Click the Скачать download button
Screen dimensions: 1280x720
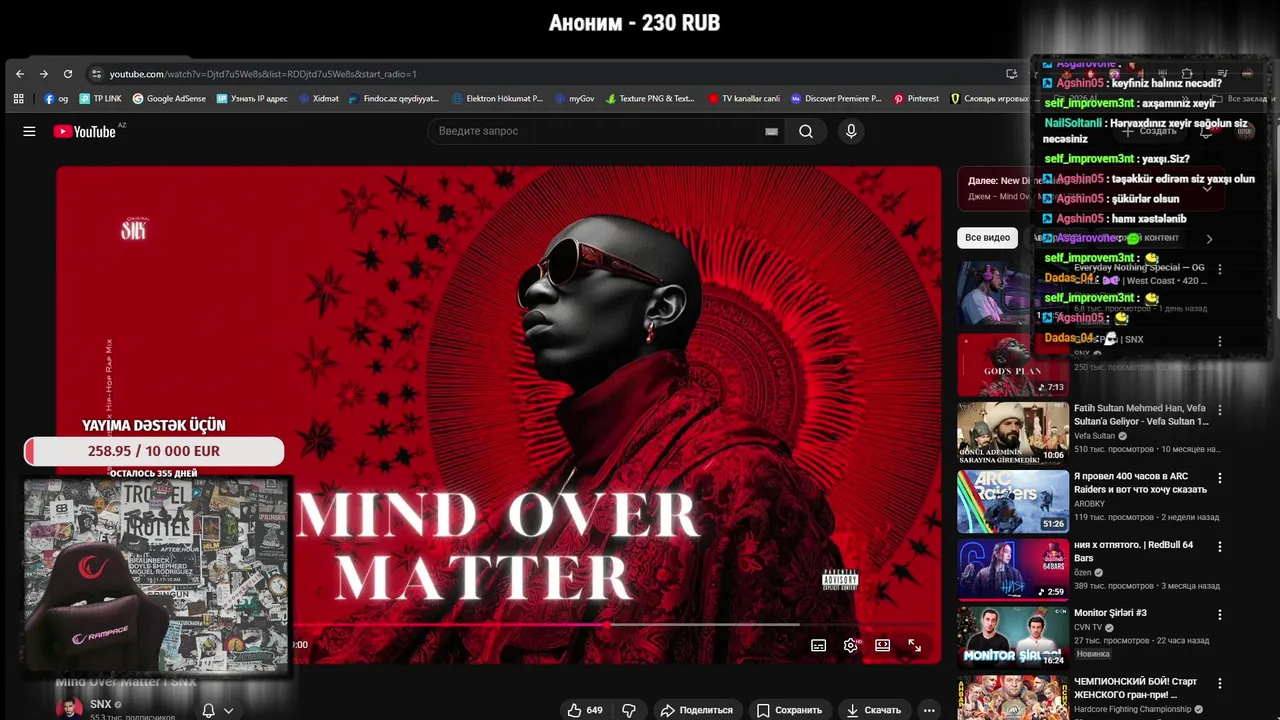pos(873,710)
